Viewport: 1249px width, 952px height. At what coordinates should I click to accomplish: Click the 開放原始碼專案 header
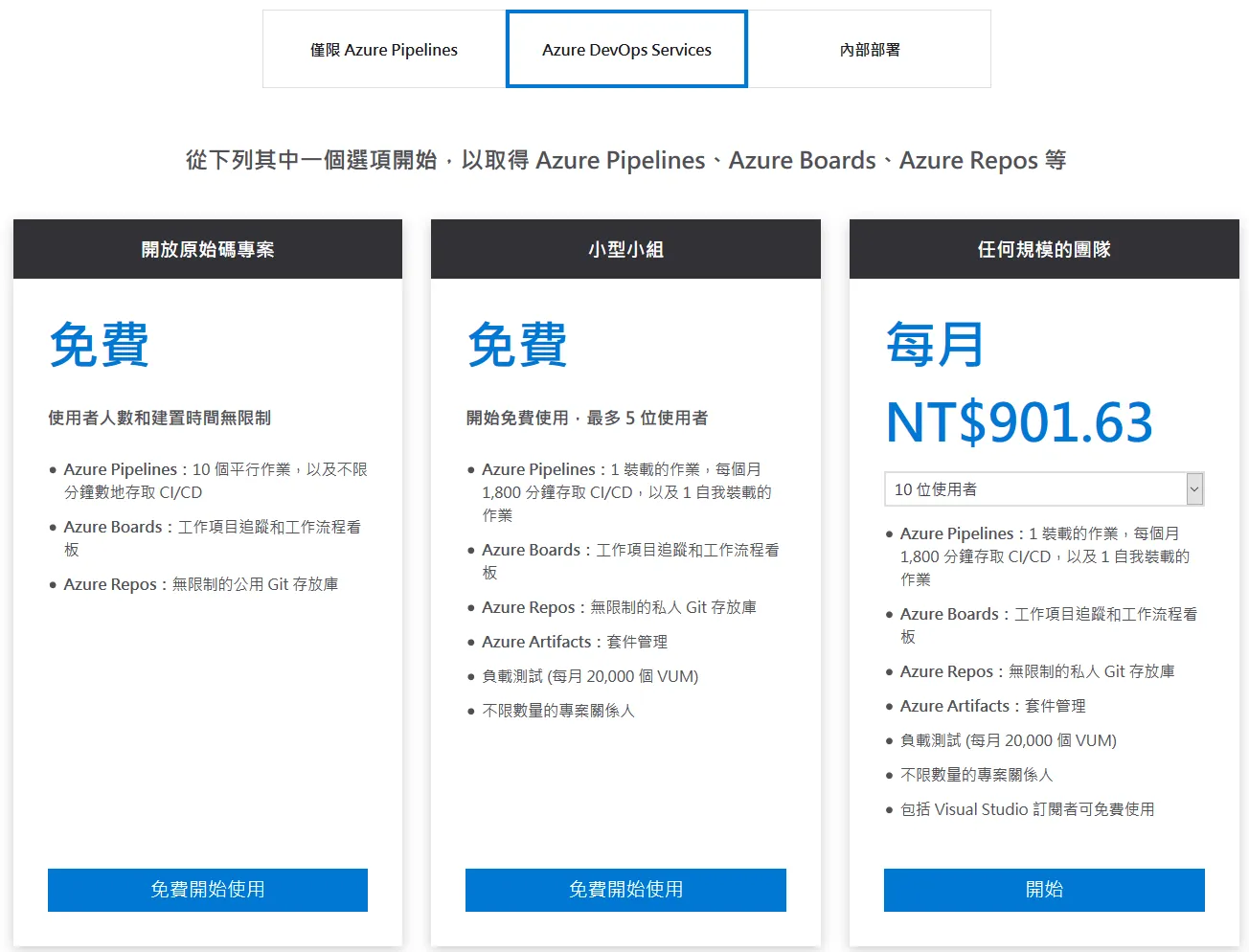[207, 248]
